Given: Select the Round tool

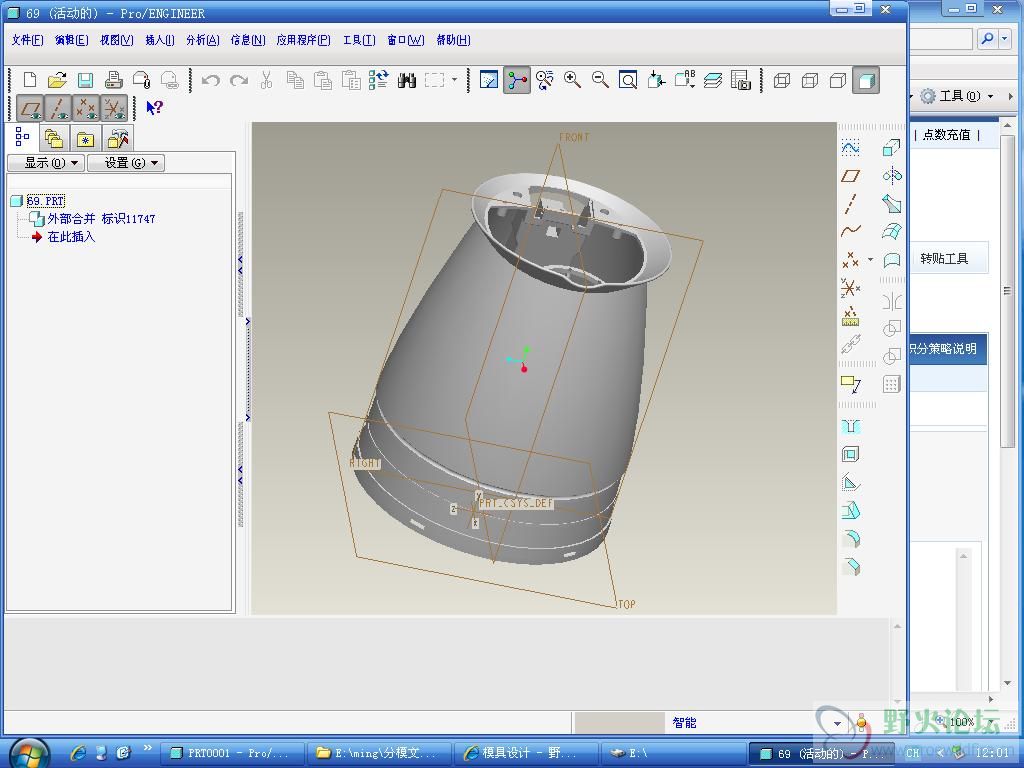Looking at the screenshot, I should pyautogui.click(x=850, y=539).
